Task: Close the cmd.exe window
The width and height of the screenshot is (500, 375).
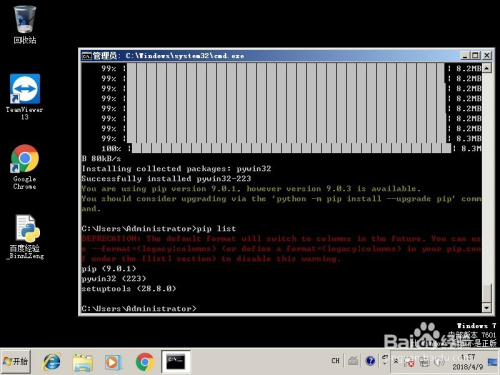Action: [x=487, y=55]
